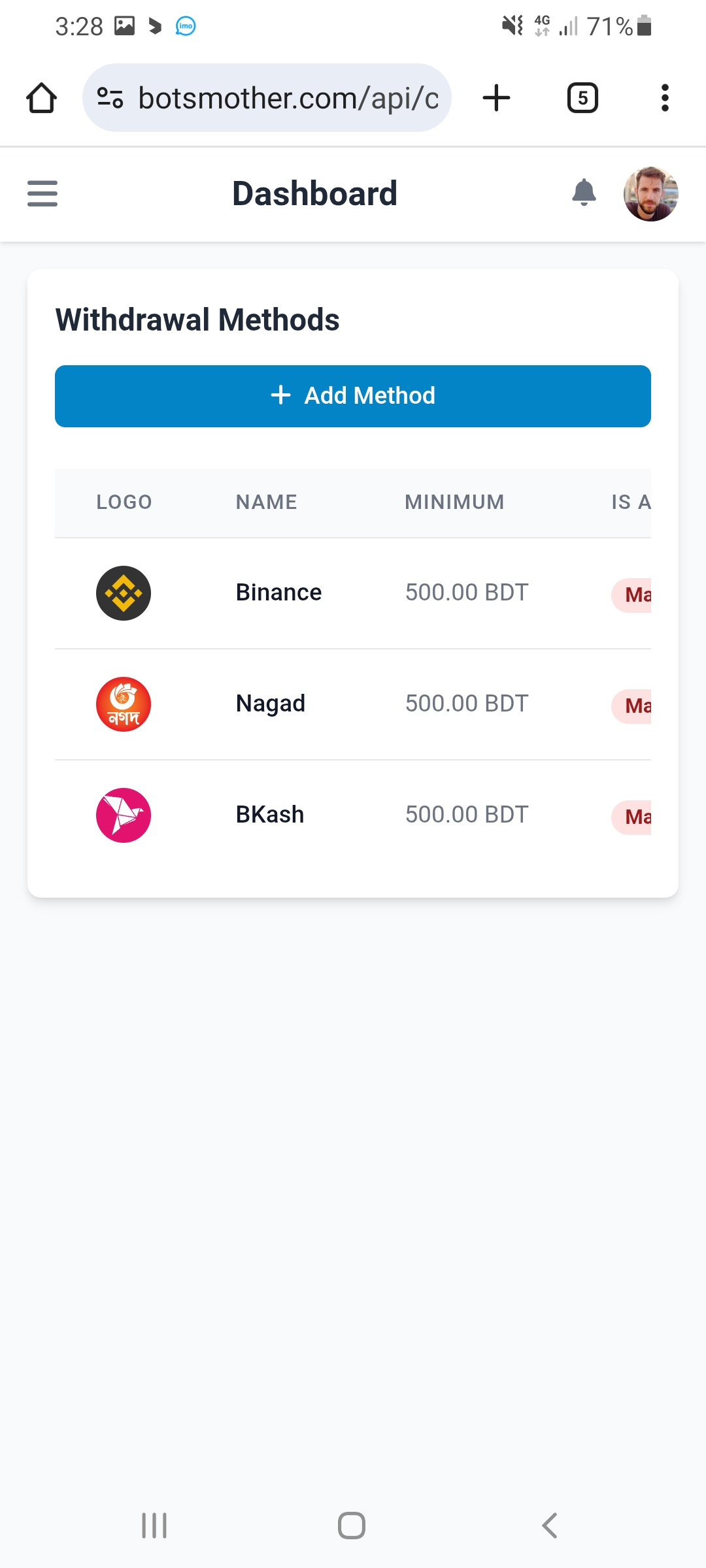Select the Binance method name
706x1568 pixels.
(278, 593)
